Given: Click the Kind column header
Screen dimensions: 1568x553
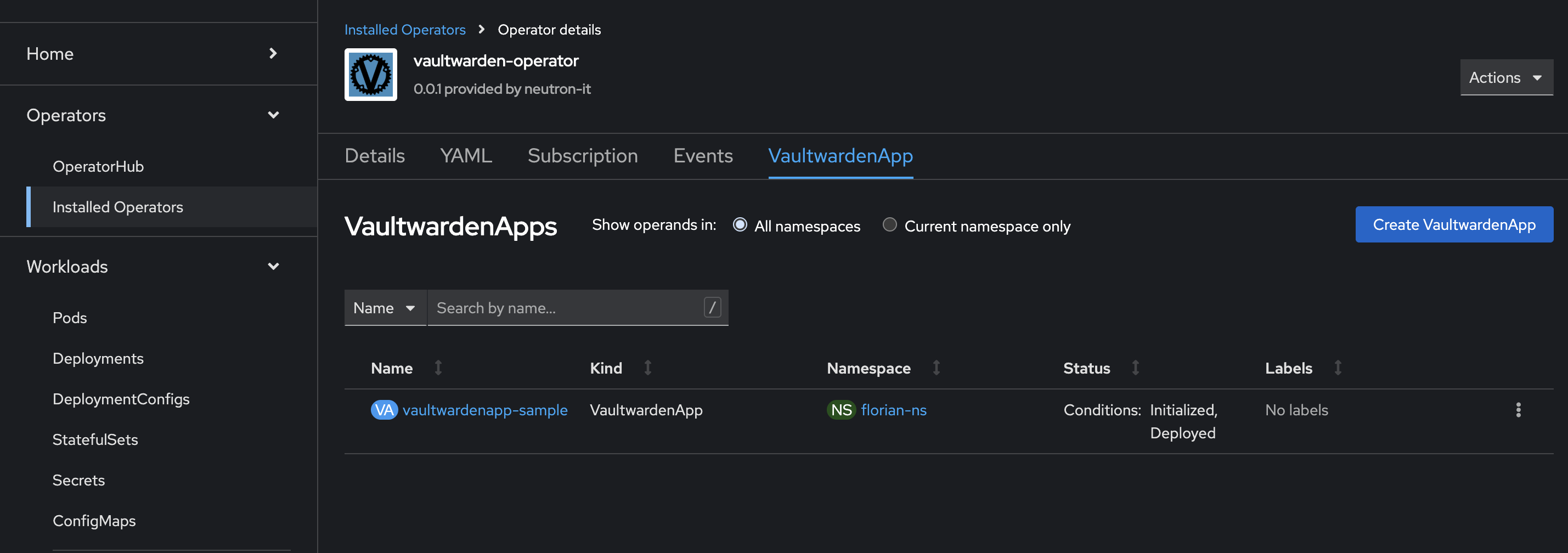Looking at the screenshot, I should click(606, 368).
